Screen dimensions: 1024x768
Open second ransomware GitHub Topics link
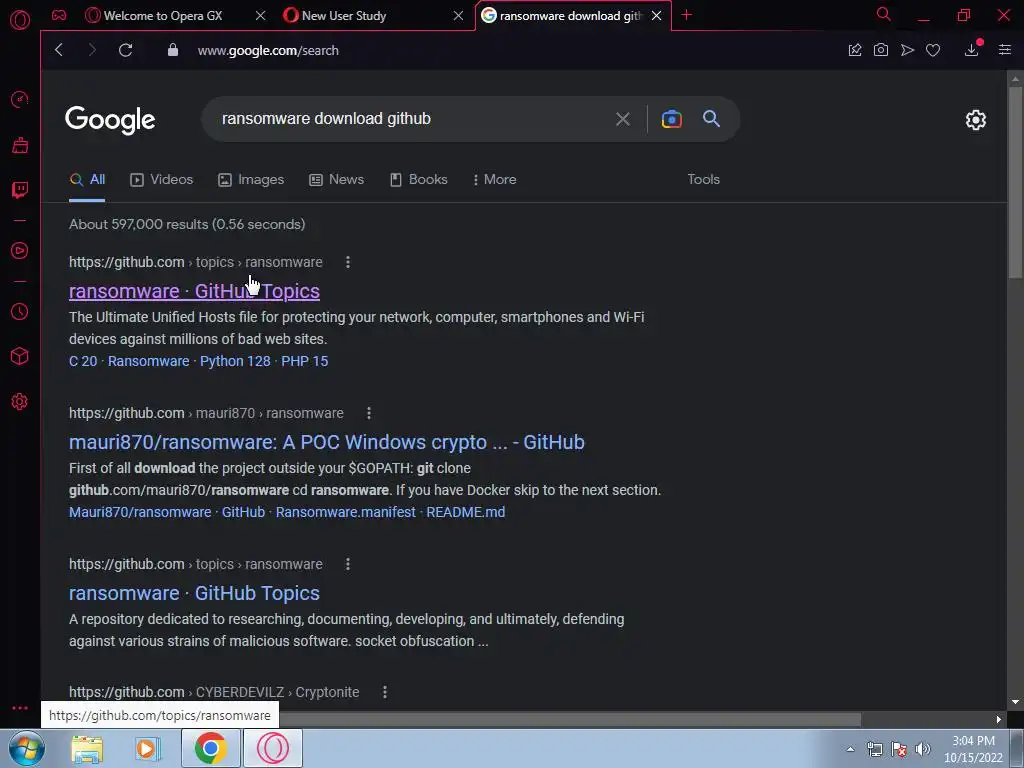pos(195,593)
